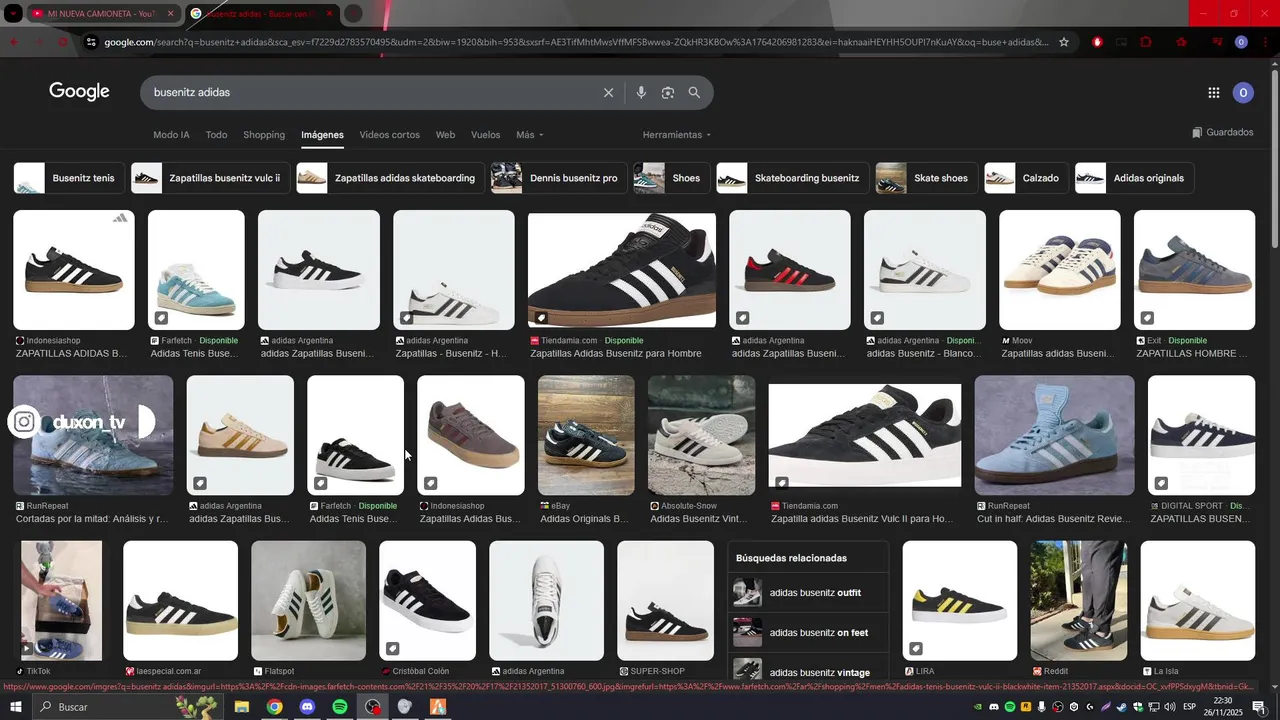
Task: Open the eBay Adidas Originals image
Action: click(586, 435)
